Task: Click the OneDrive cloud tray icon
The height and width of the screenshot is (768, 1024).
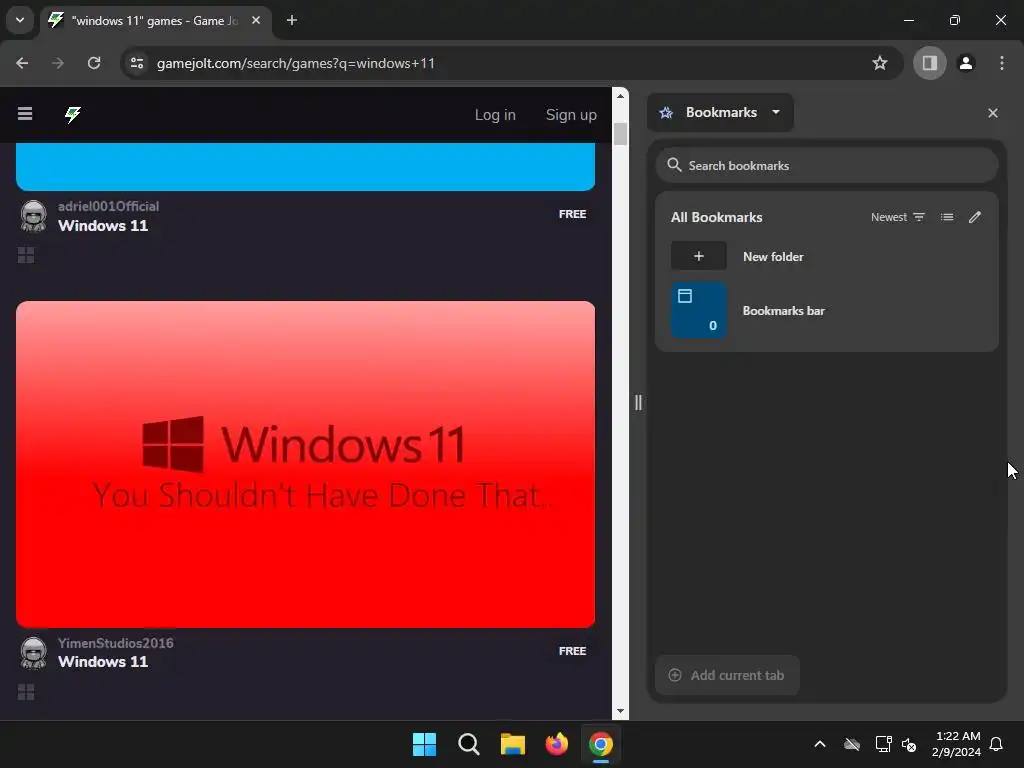Action: click(x=852, y=744)
